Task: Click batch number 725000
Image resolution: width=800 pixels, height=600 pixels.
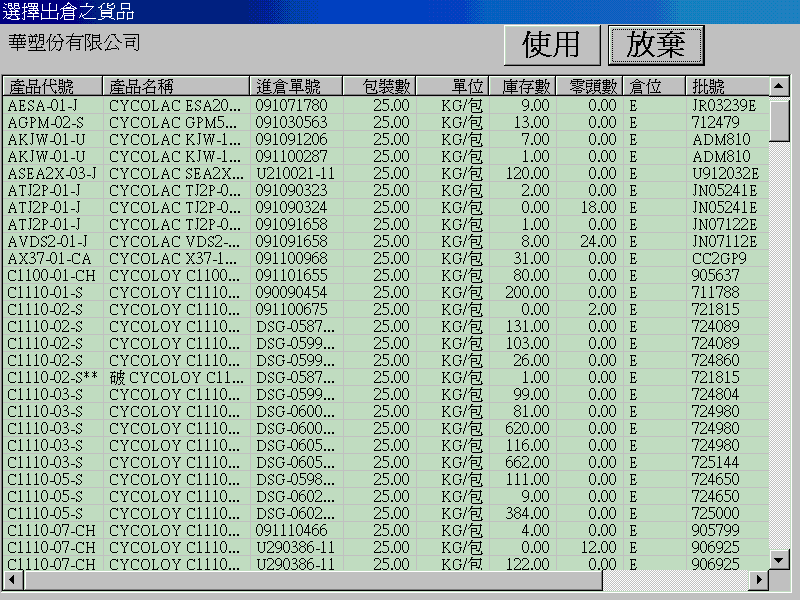Action: click(x=715, y=513)
